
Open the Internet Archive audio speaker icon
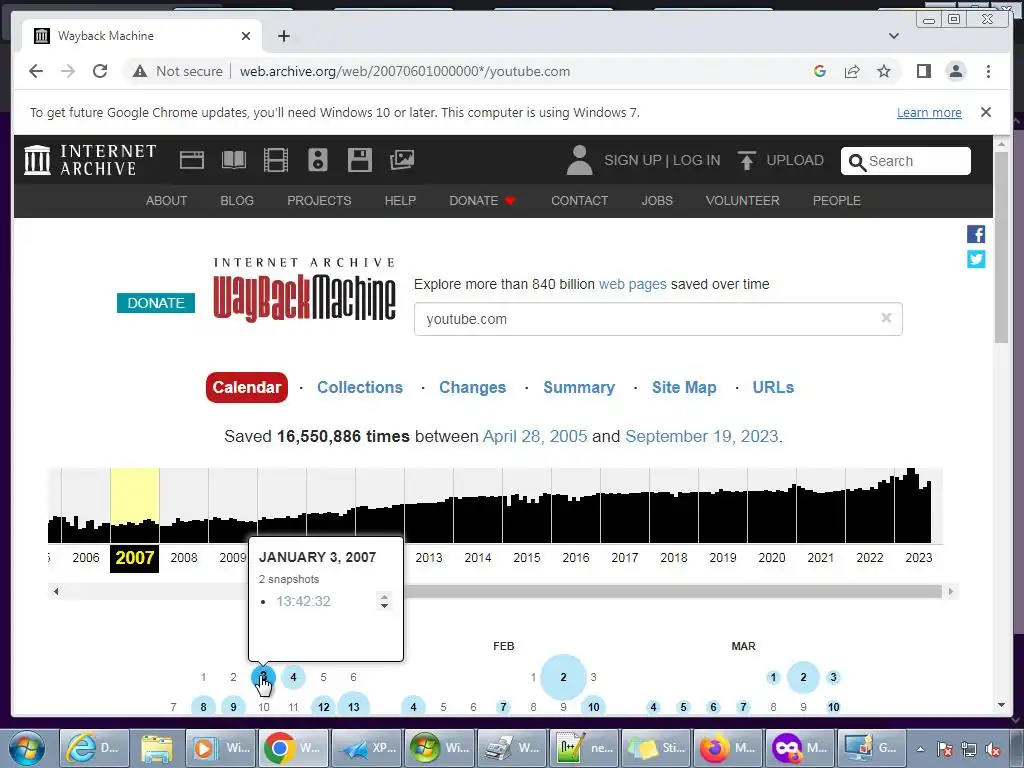pos(317,160)
